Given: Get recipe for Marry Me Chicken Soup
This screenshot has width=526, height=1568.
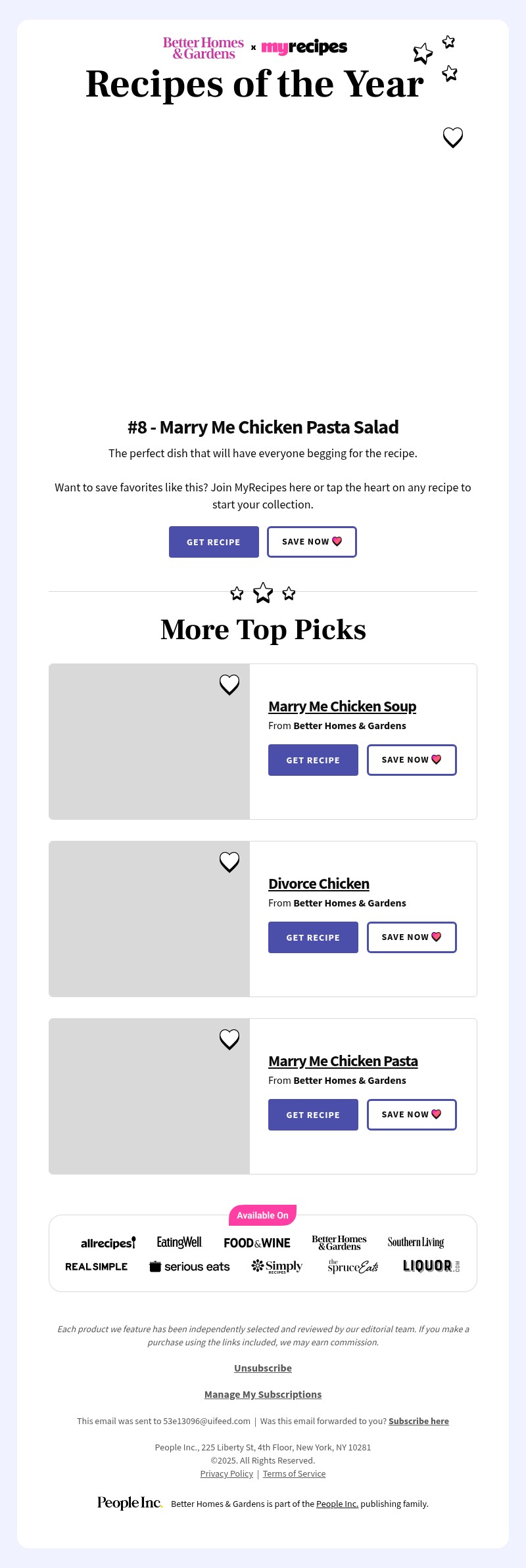Looking at the screenshot, I should coord(313,760).
